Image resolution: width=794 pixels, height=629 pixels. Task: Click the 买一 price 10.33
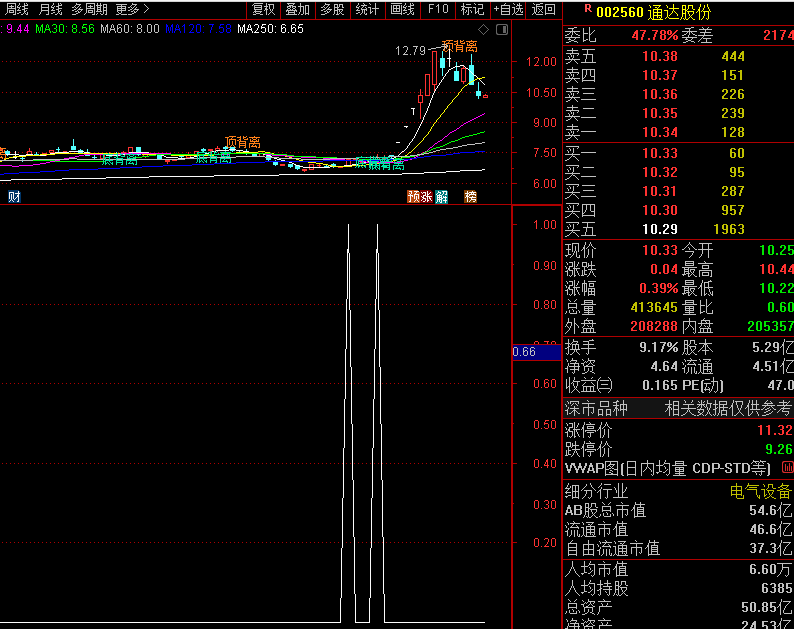(x=660, y=153)
